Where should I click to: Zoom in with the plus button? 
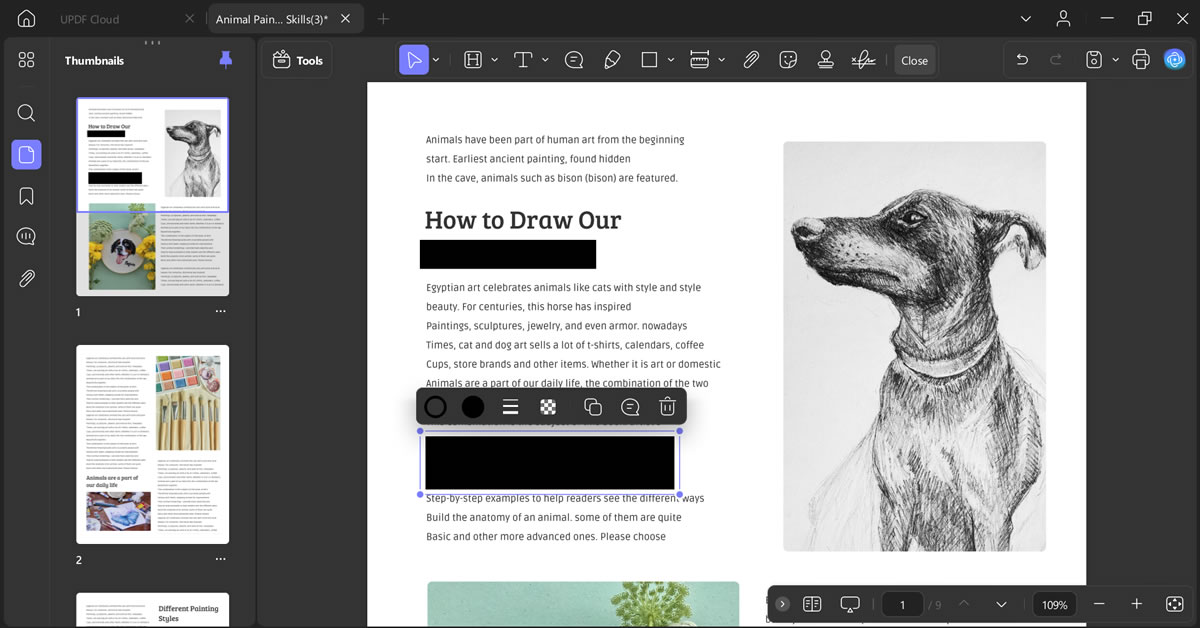1136,604
